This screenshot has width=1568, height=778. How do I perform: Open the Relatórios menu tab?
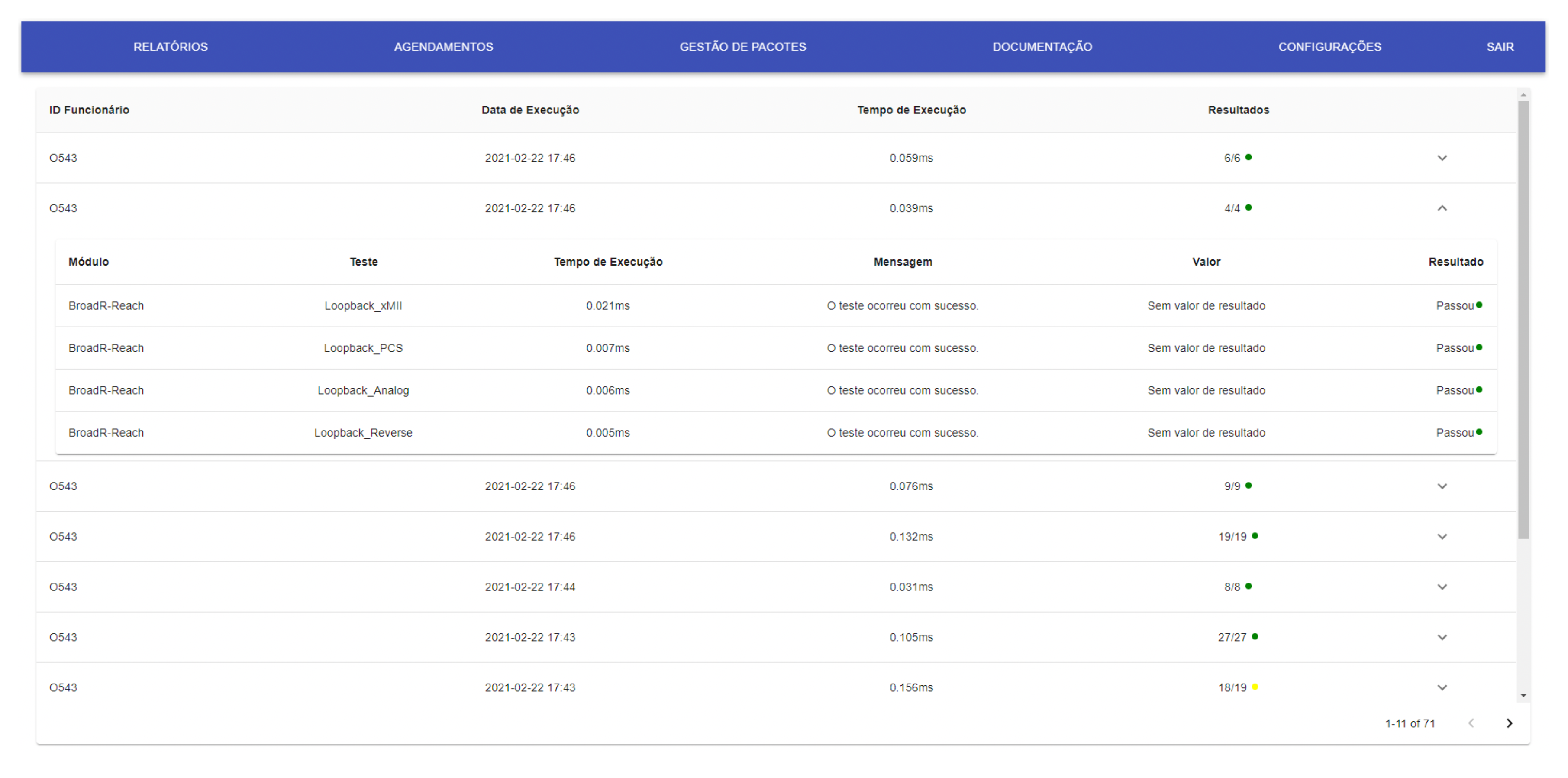171,47
